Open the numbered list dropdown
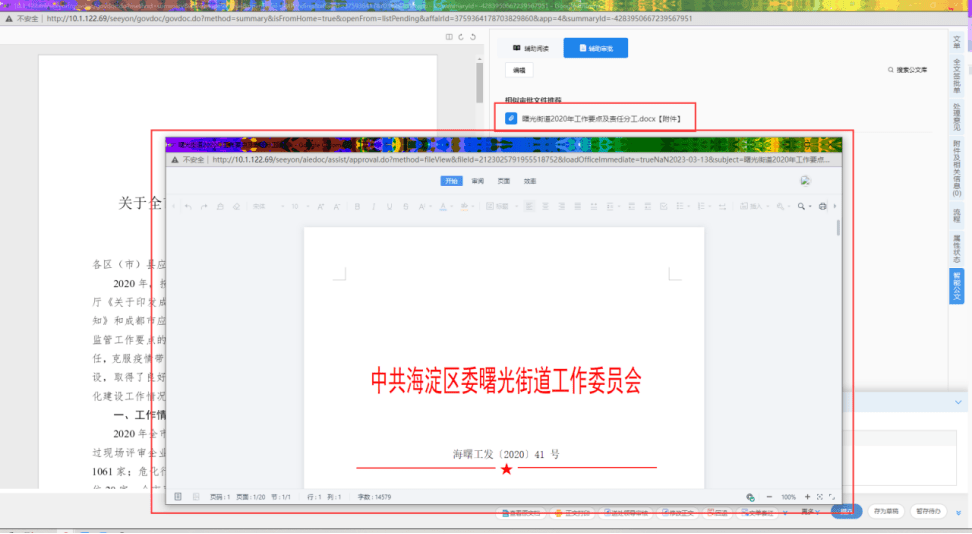 [x=704, y=207]
